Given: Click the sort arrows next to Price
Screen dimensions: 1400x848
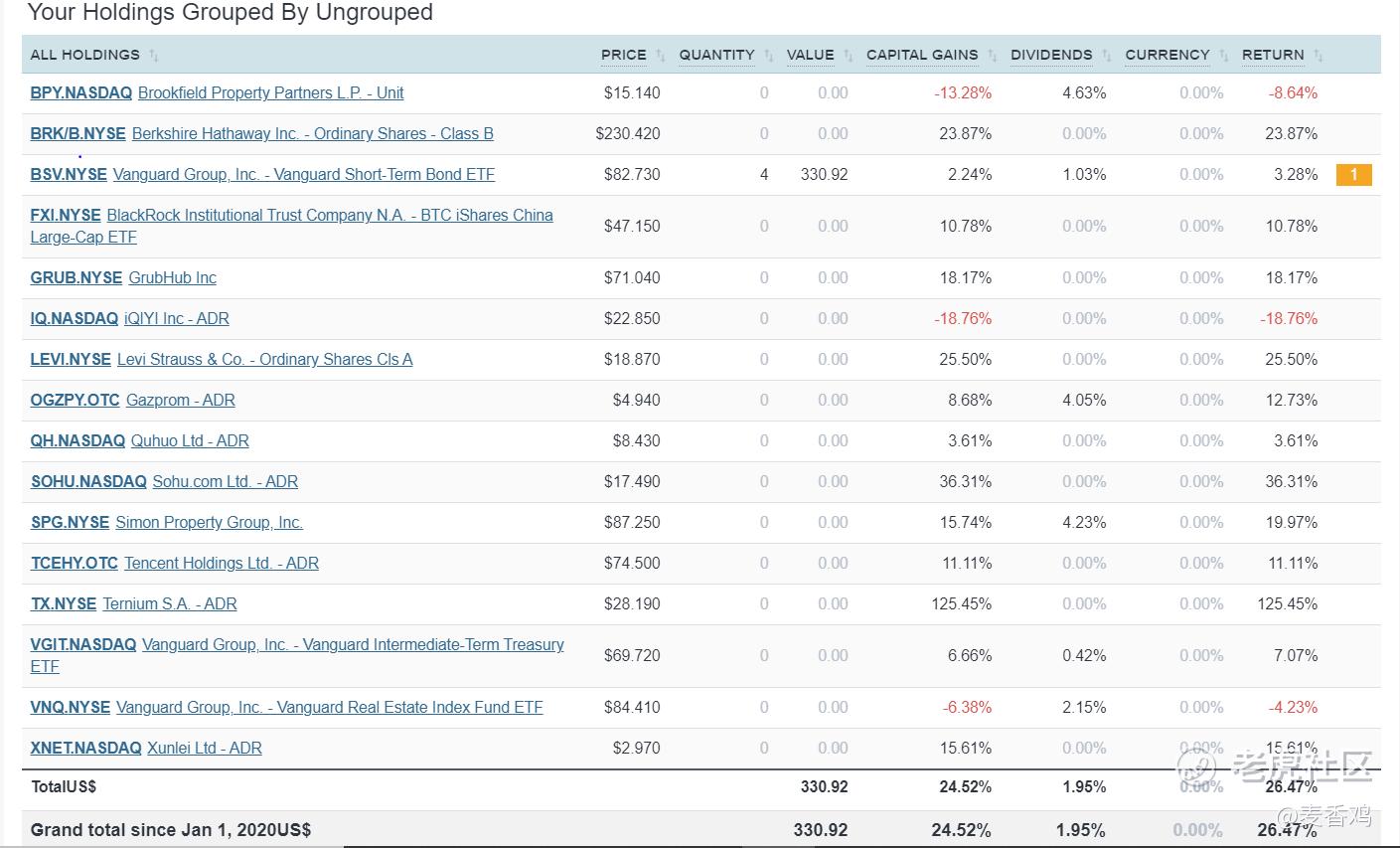Looking at the screenshot, I should coord(661,56).
